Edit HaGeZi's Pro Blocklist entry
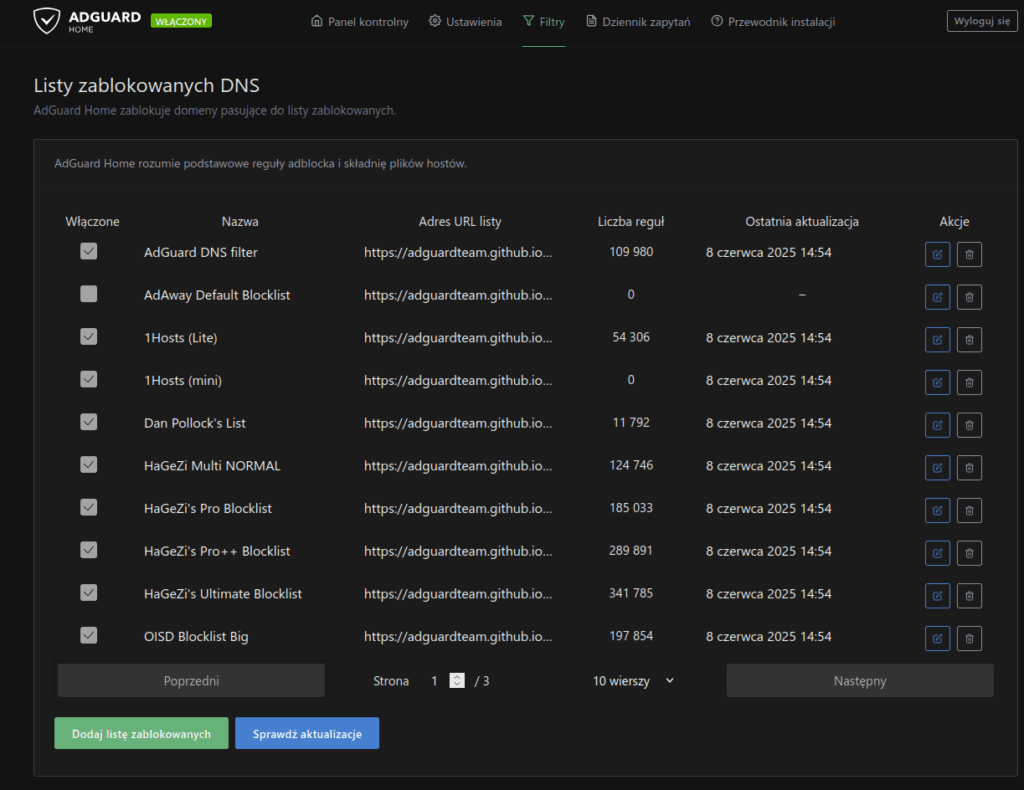 coord(937,511)
